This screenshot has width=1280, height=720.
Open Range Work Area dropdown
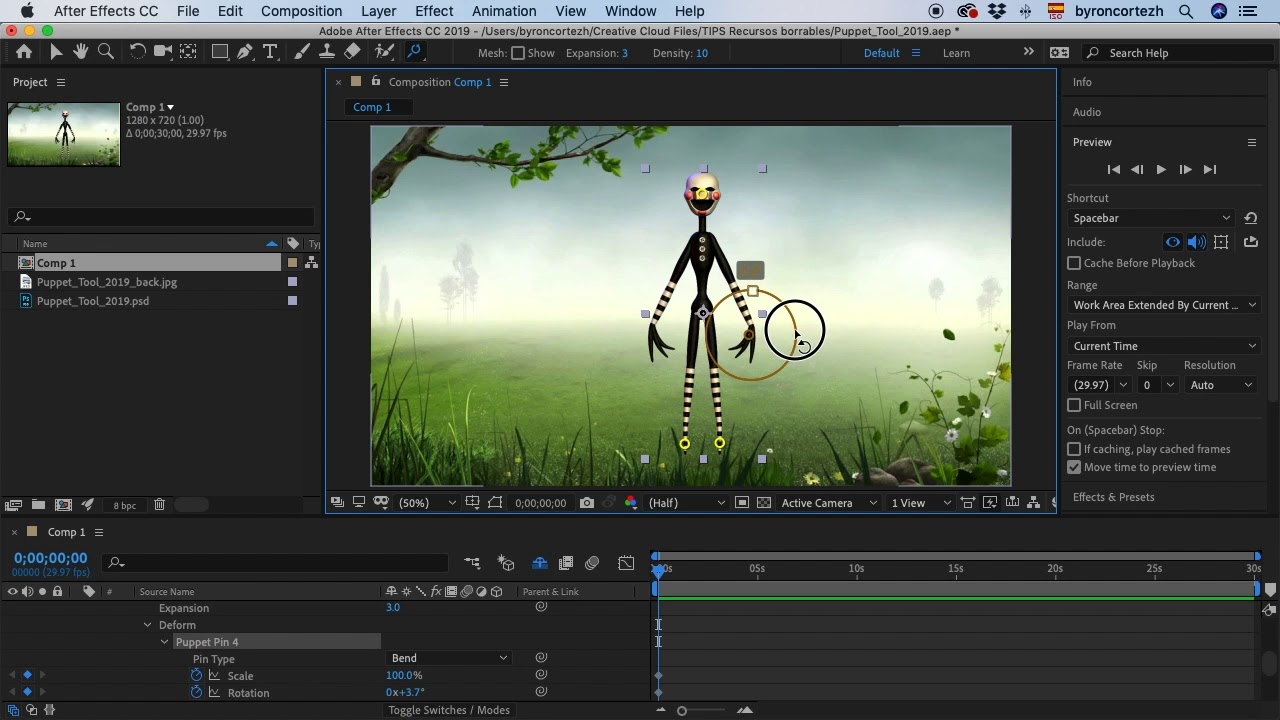(1164, 305)
